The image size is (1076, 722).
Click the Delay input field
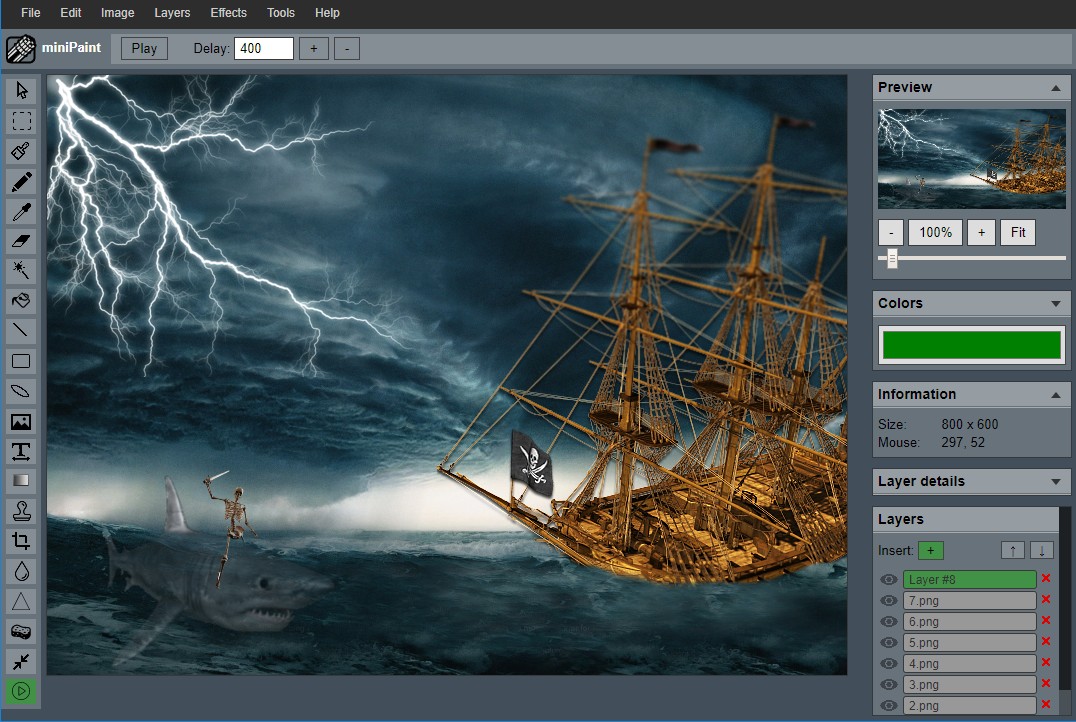[x=264, y=48]
